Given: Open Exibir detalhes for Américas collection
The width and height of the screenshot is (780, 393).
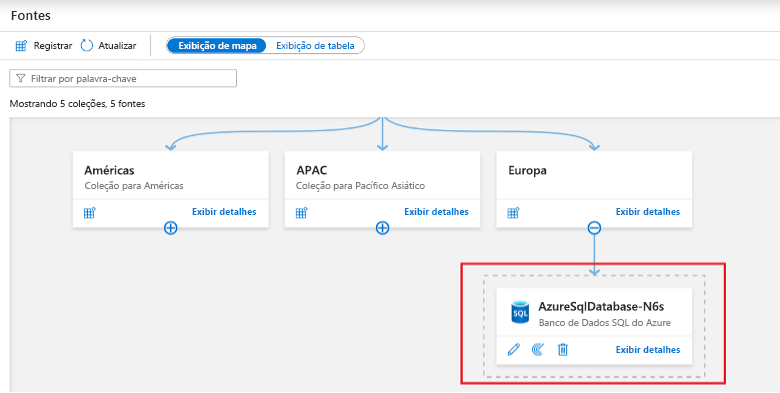Looking at the screenshot, I should point(224,212).
